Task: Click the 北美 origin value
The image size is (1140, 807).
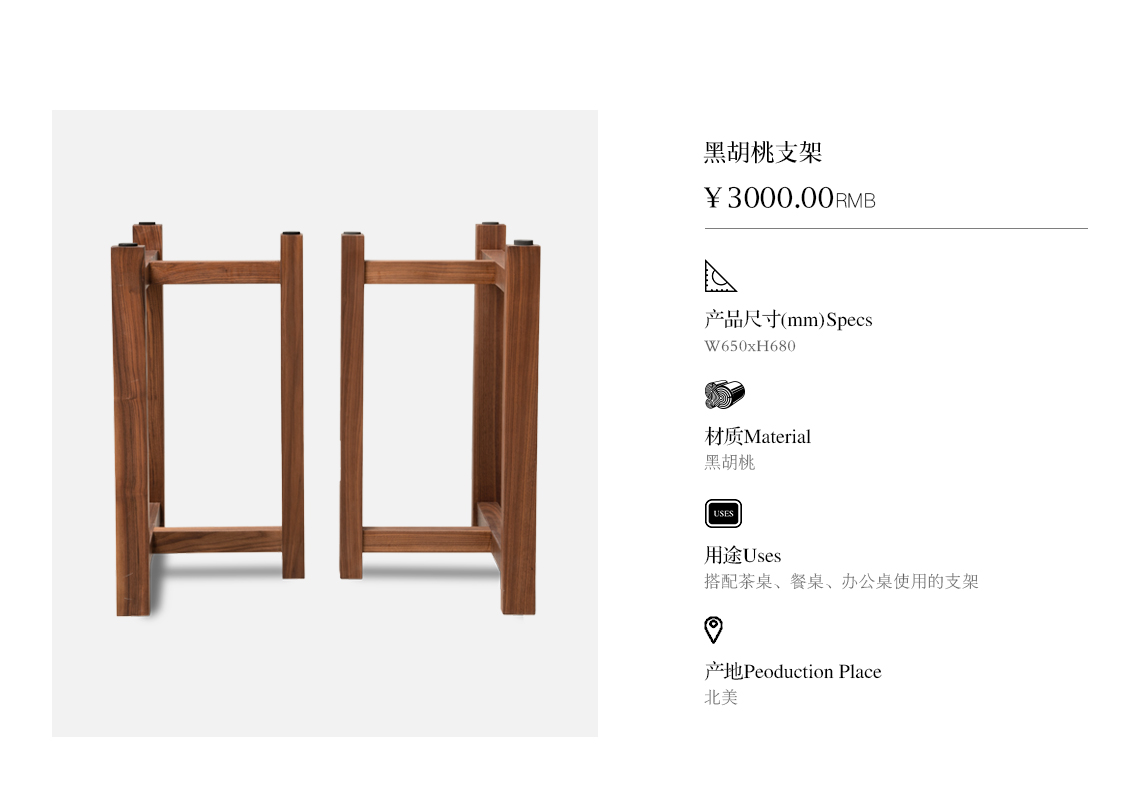Action: (x=720, y=697)
